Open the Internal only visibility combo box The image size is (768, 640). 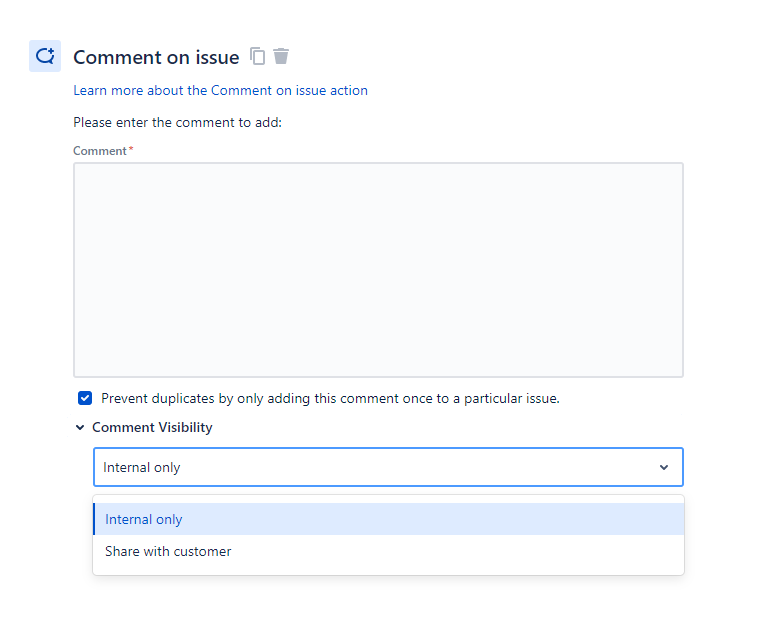click(x=388, y=467)
